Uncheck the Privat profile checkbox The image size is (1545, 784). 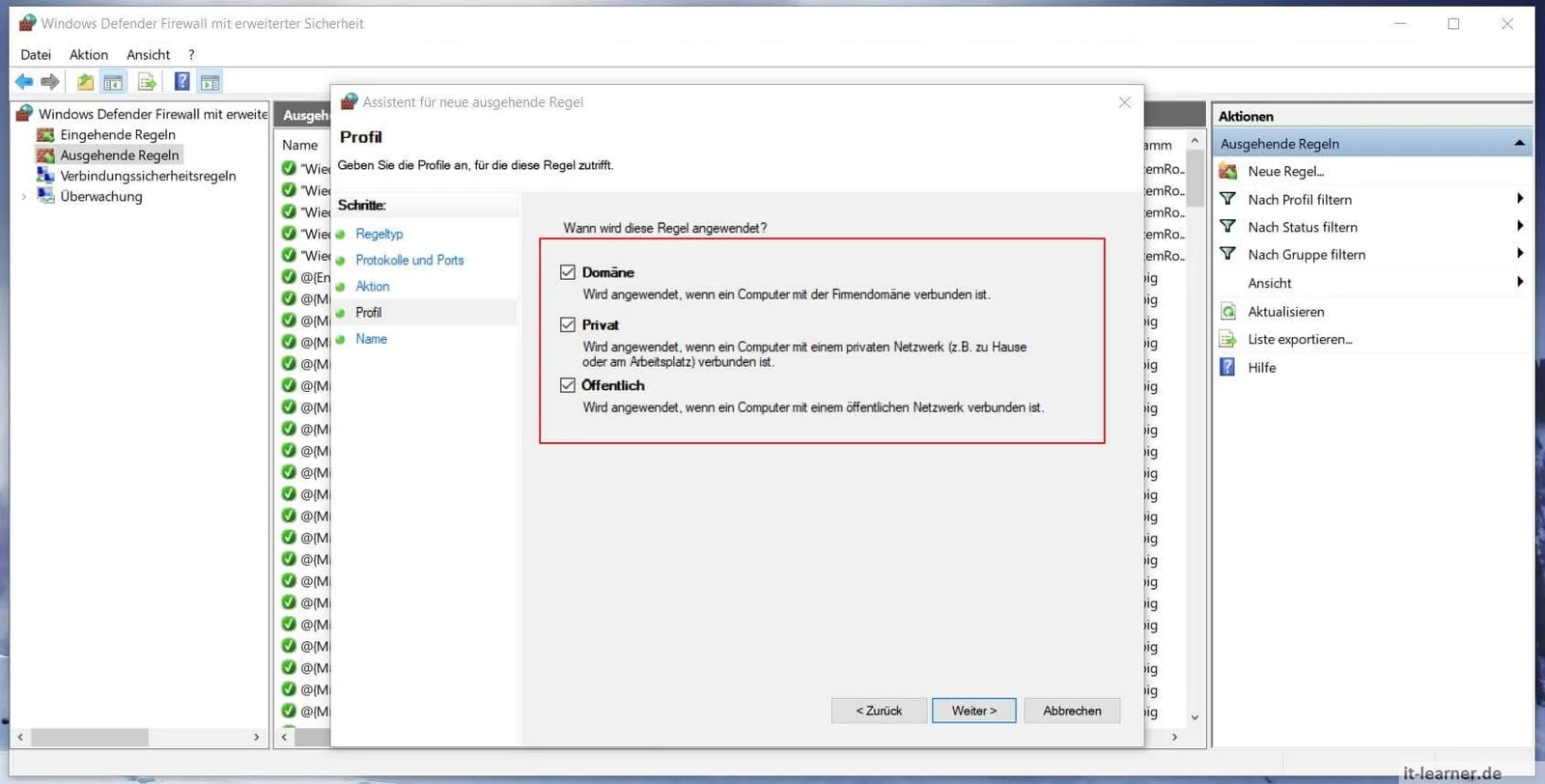tap(568, 324)
